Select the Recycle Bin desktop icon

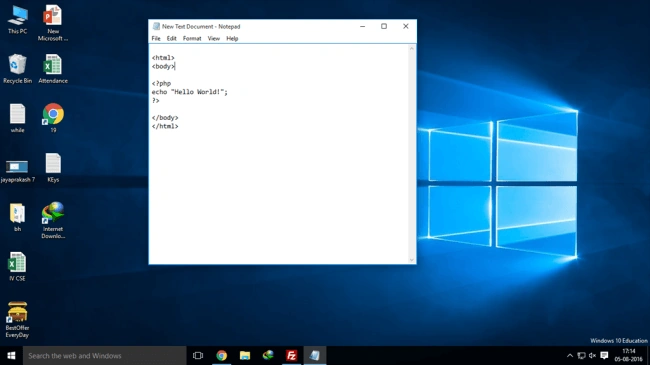point(17,69)
